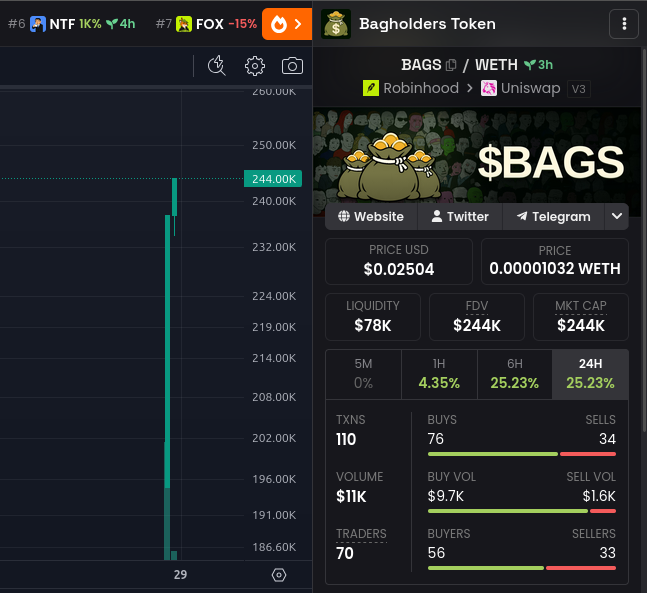Viewport: 647px width, 593px height.
Task: Click the Robinhood chain icon
Action: coord(371,88)
